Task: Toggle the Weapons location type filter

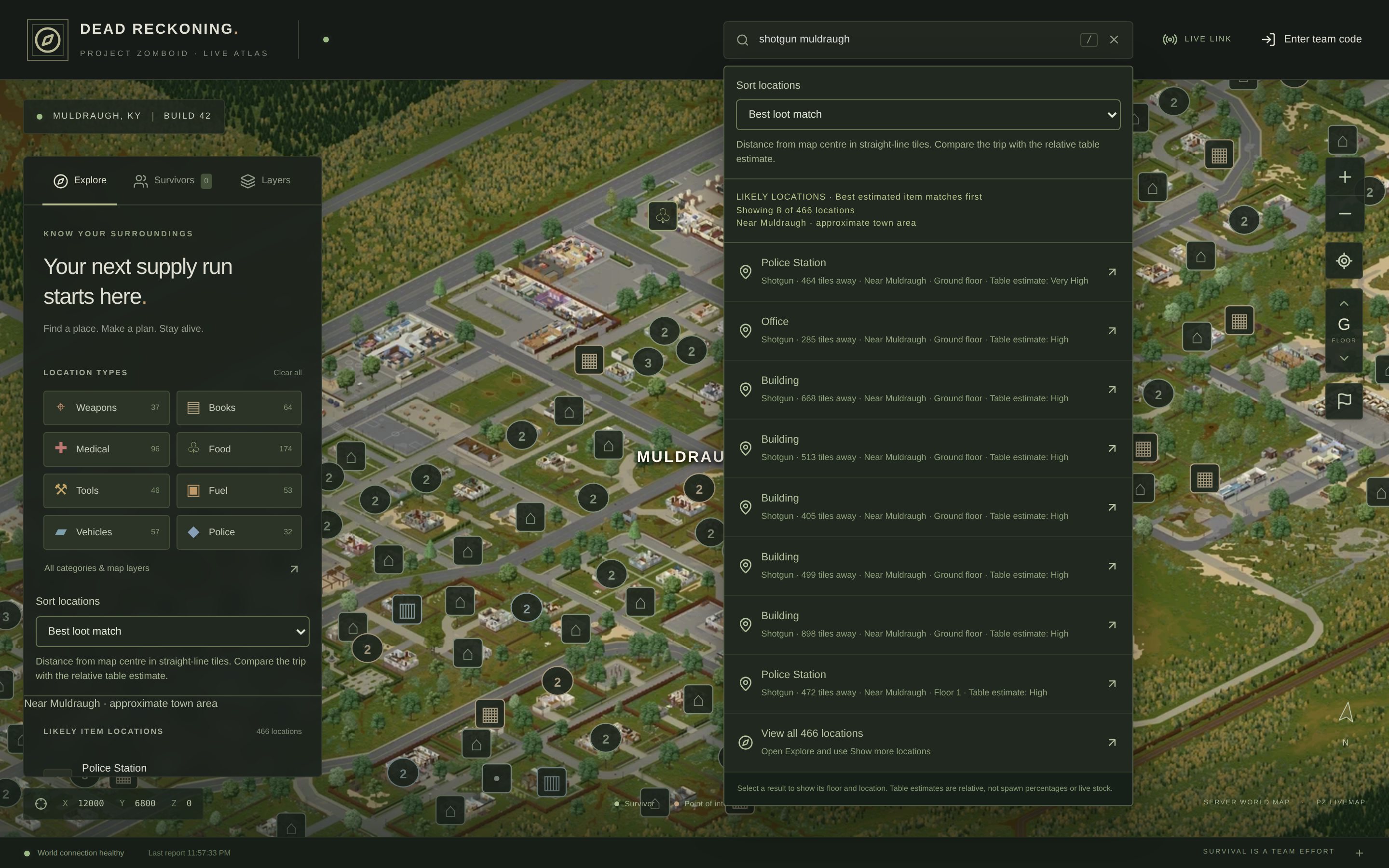Action: pos(106,407)
